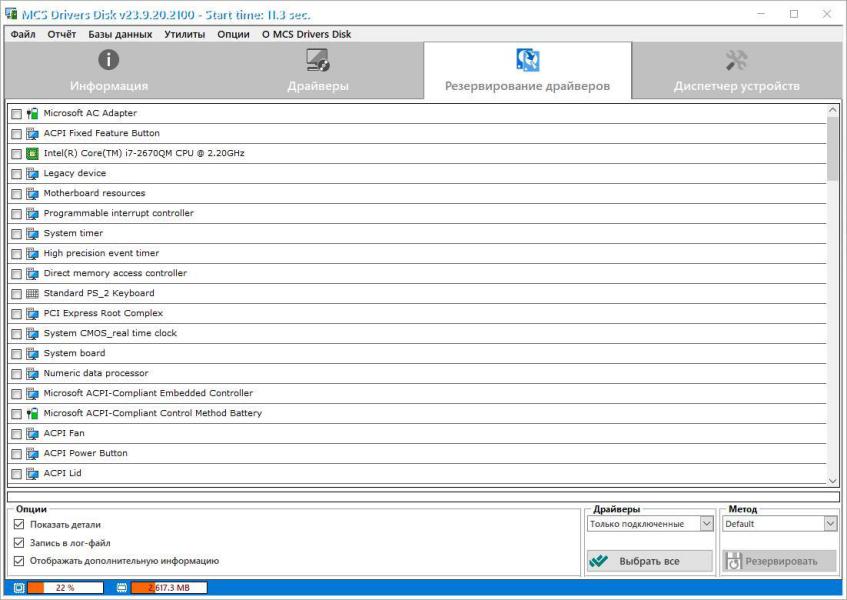The height and width of the screenshot is (600, 847).
Task: Uncheck Отображать дополнительную информацию option
Action: click(19, 561)
